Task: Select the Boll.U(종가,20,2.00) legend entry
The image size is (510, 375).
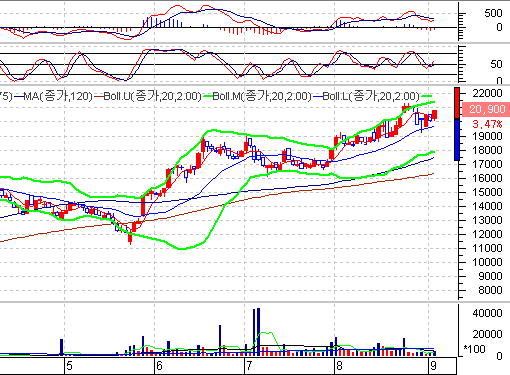Action: pyautogui.click(x=152, y=96)
